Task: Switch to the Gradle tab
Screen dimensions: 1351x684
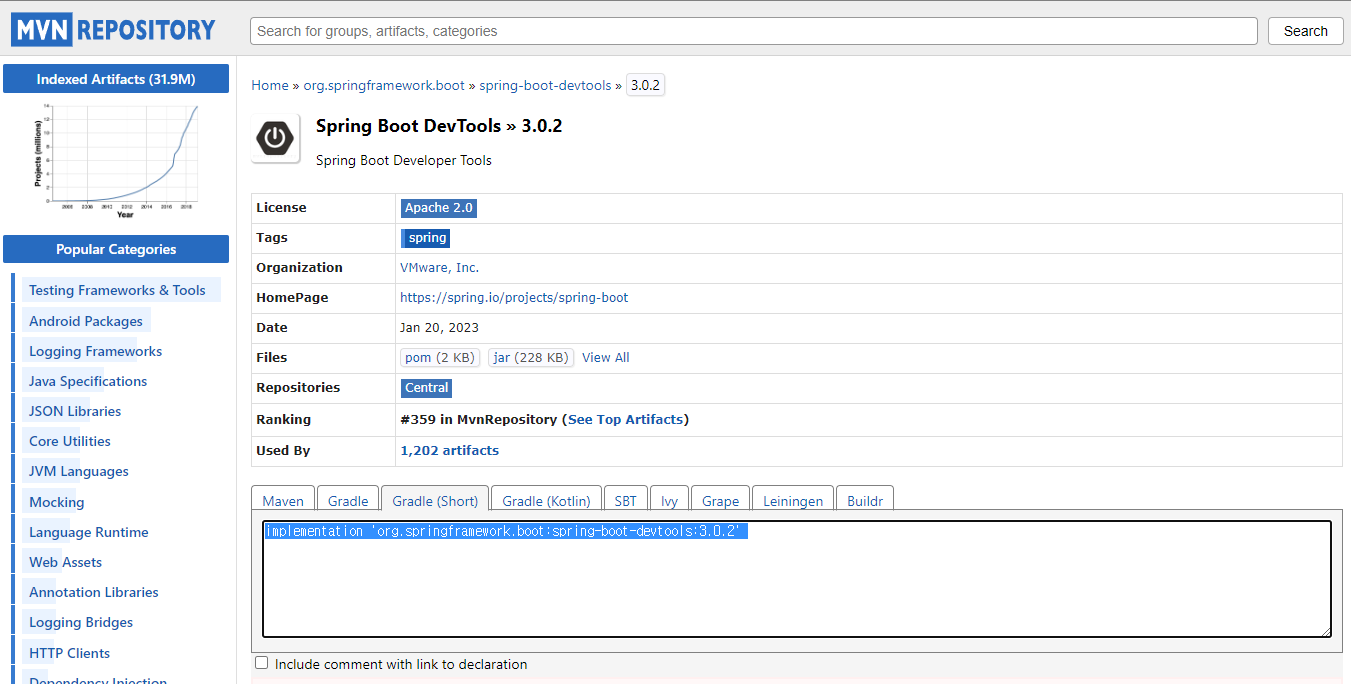Action: tap(348, 501)
